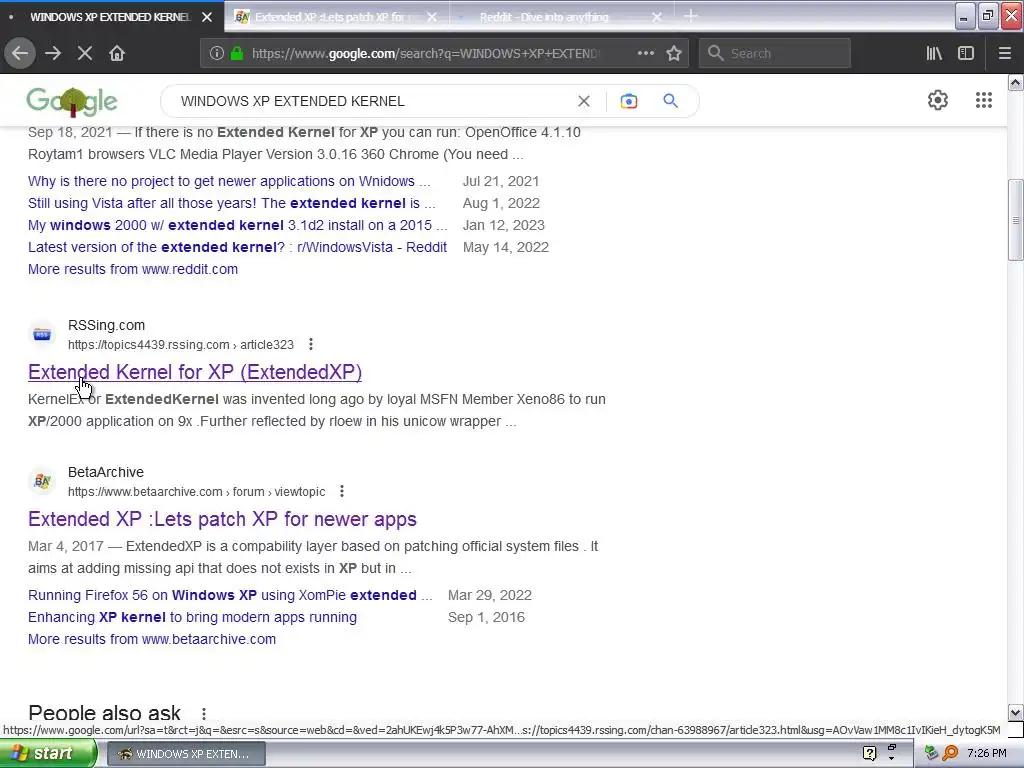Open 'Running Firefox 56 on Windows XP' link
The width and height of the screenshot is (1024, 768).
click(231, 595)
